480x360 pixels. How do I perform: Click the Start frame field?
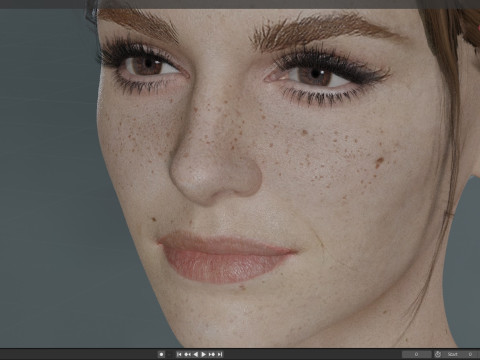click(460, 354)
